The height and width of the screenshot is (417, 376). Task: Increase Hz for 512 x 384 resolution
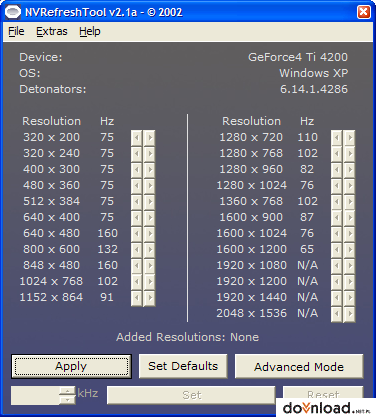(x=150, y=201)
